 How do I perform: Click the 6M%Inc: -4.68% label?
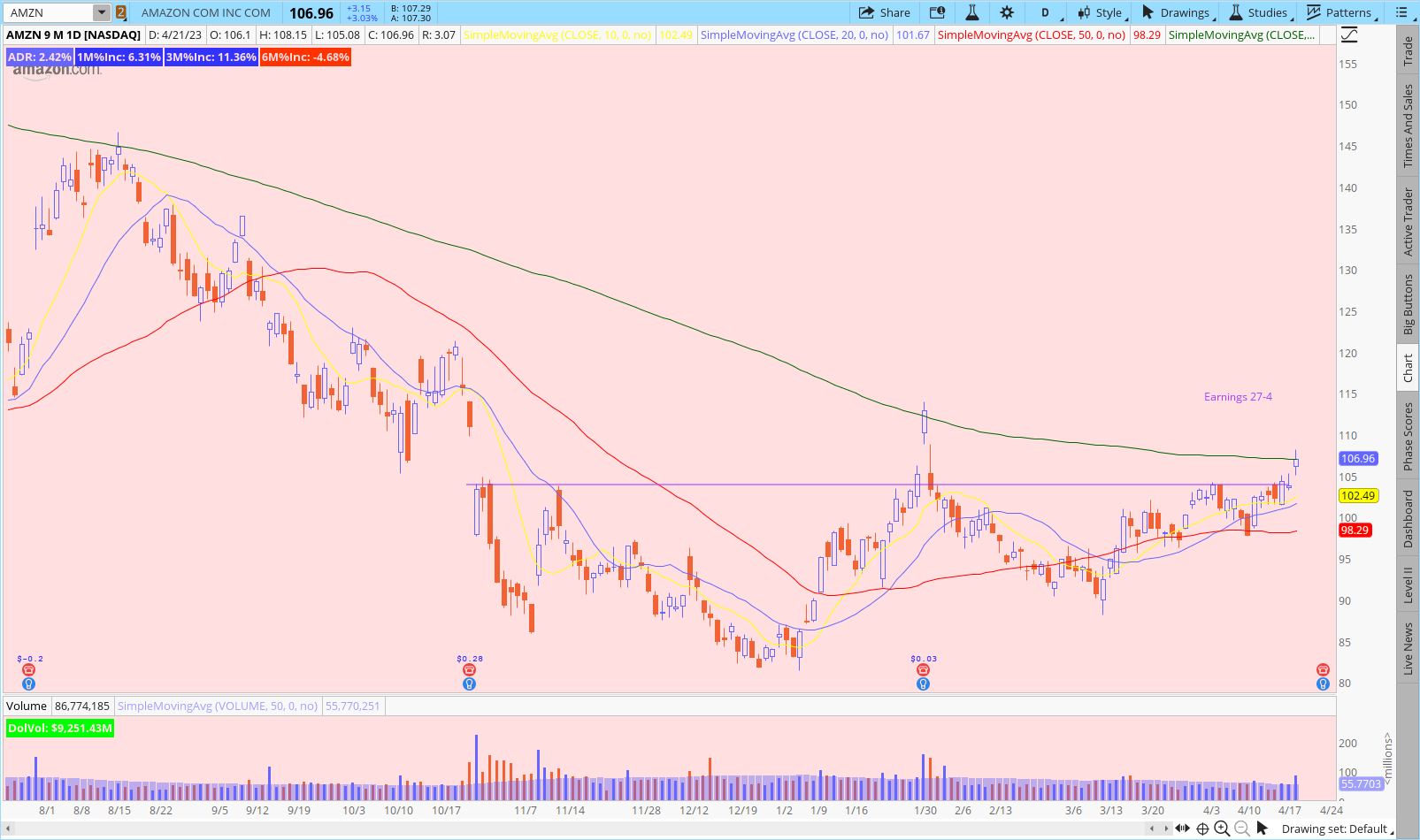point(305,57)
